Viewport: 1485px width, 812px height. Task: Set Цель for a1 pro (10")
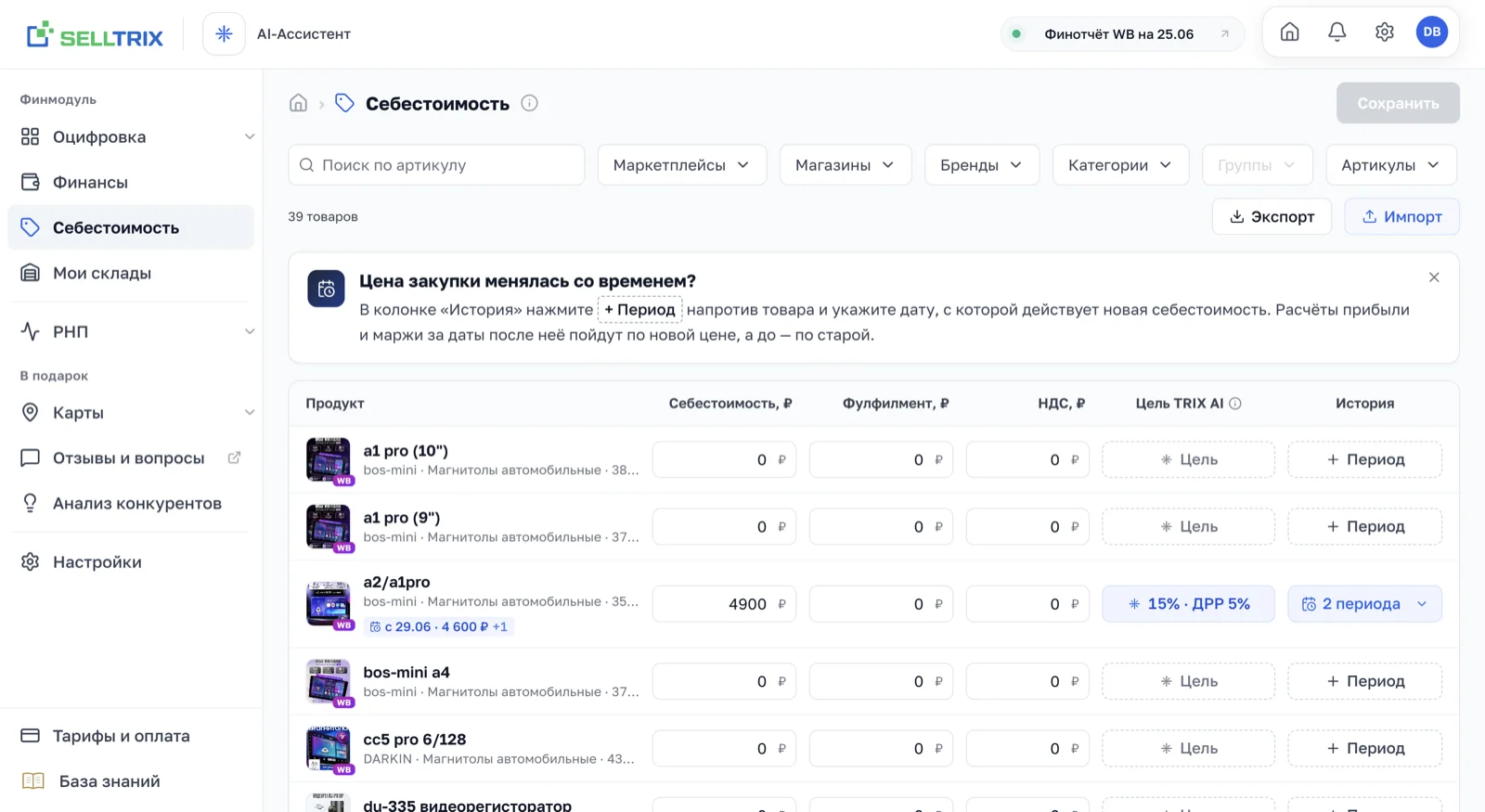(x=1188, y=459)
